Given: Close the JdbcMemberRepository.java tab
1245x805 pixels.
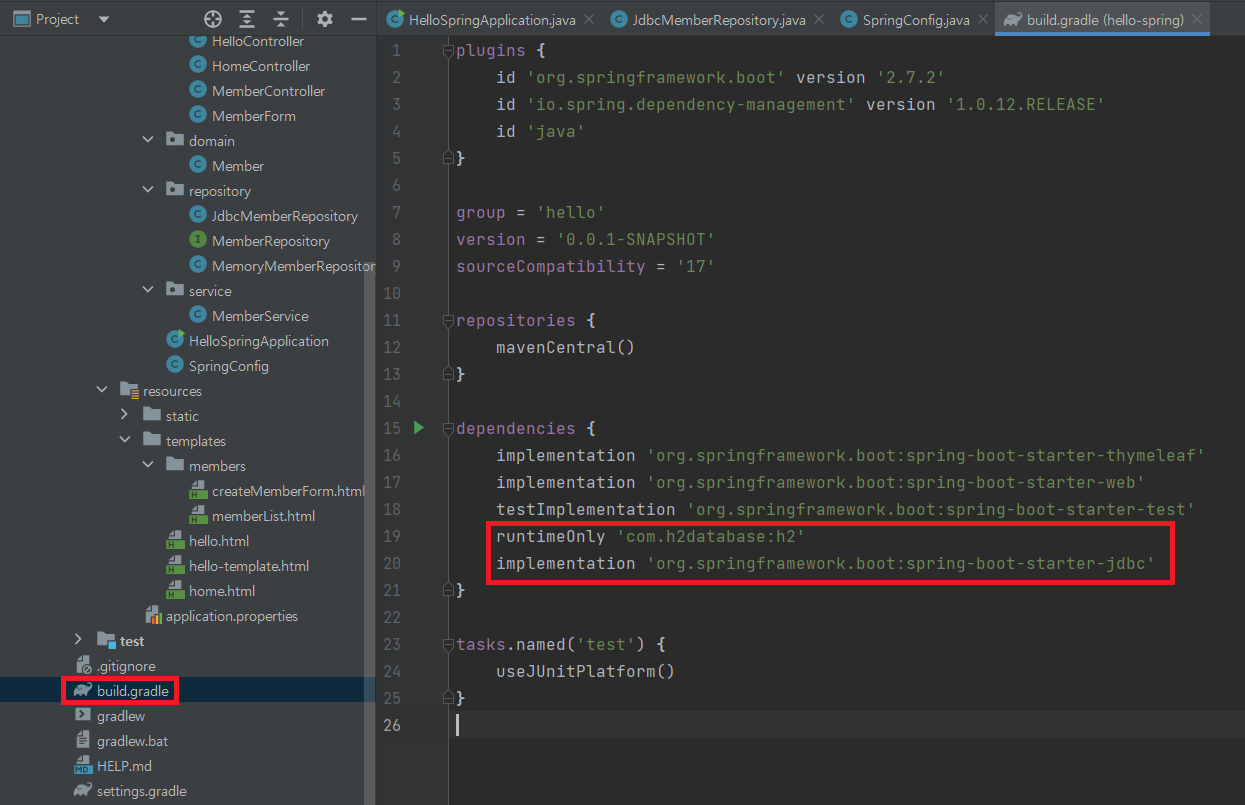Looking at the screenshot, I should pyautogui.click(x=817, y=20).
